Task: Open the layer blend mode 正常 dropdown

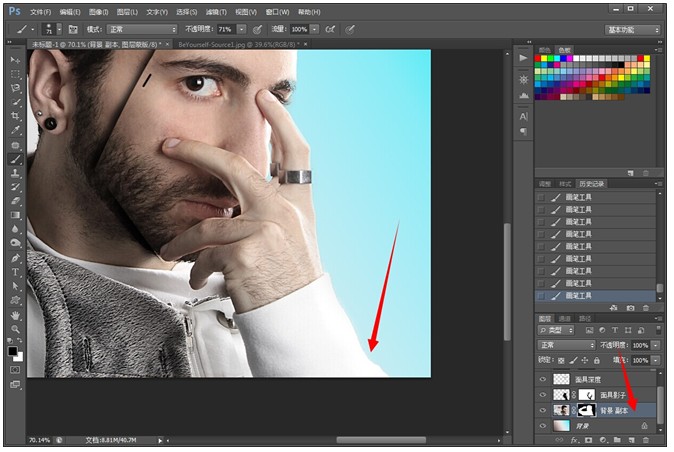Action: coord(567,345)
